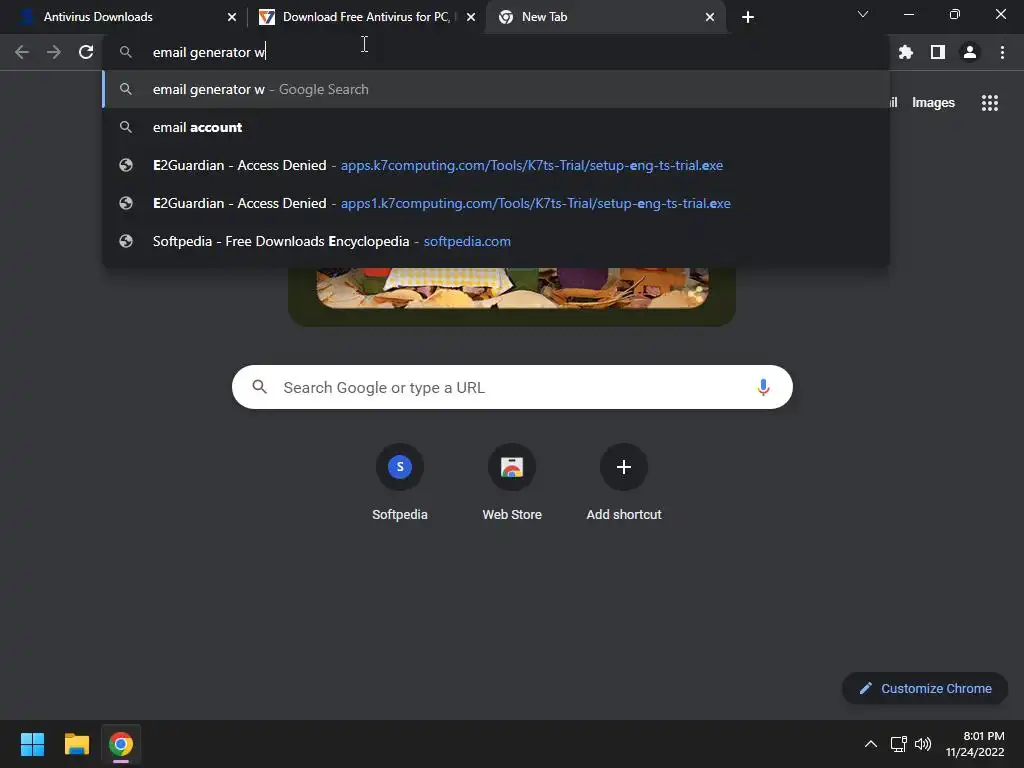This screenshot has width=1024, height=768.
Task: Open the network status tray icon
Action: point(899,744)
